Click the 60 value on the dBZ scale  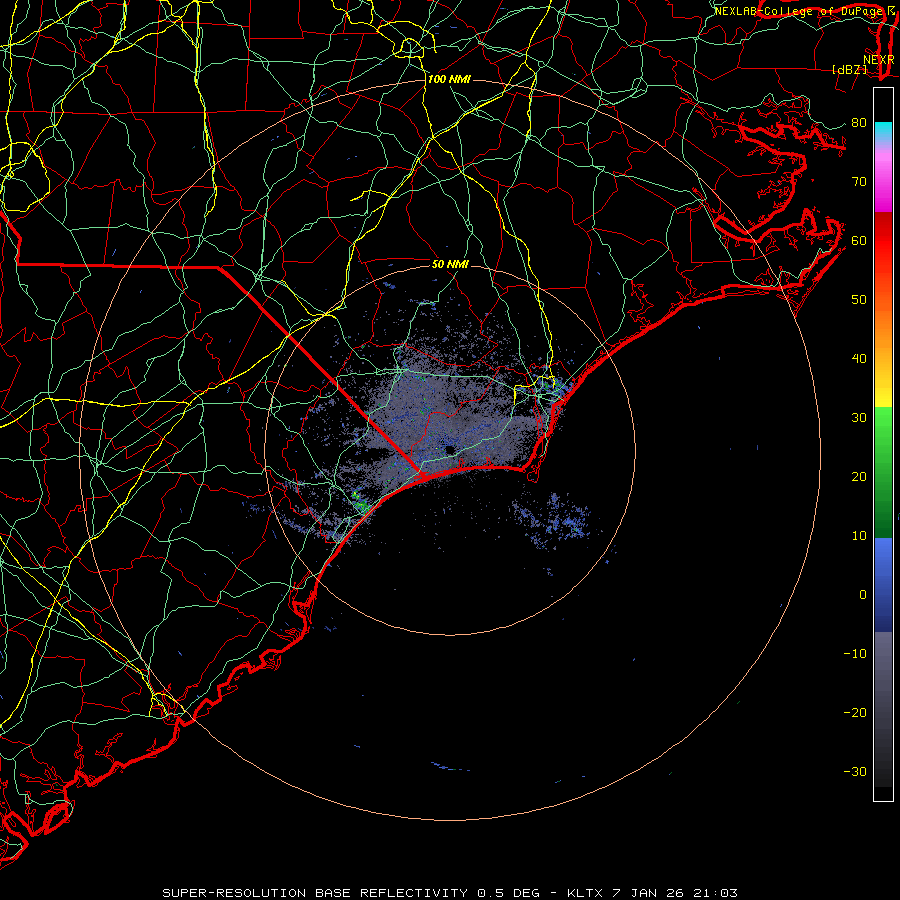(859, 240)
